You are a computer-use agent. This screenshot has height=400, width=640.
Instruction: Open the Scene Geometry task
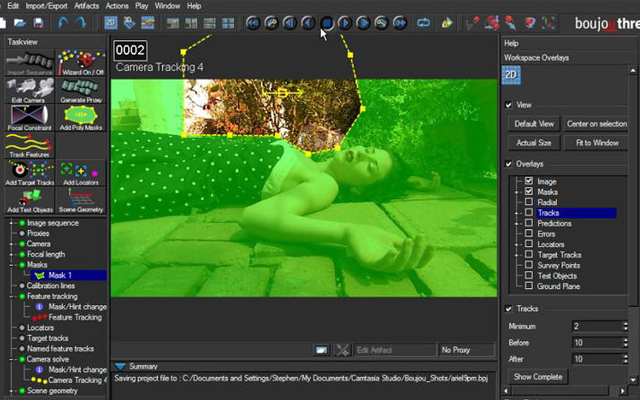click(x=81, y=200)
